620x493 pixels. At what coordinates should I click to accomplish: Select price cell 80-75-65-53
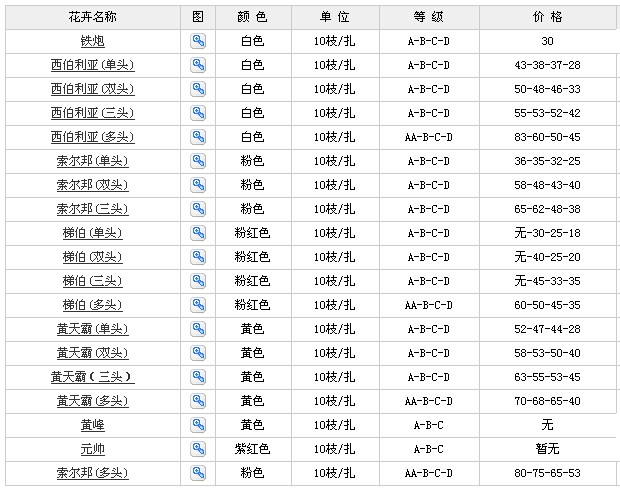[x=547, y=473]
